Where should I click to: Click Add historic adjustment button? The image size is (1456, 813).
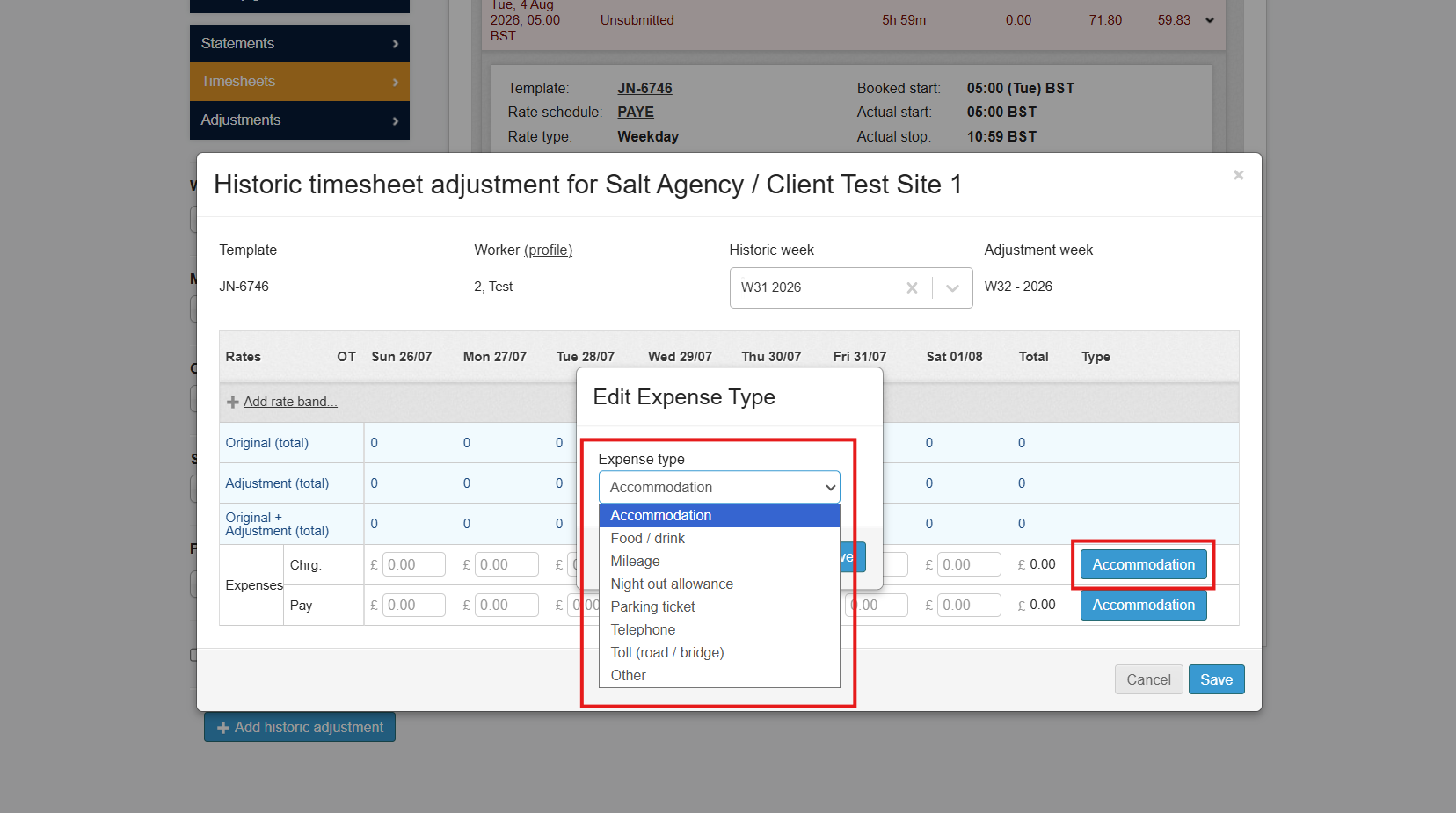pos(300,727)
